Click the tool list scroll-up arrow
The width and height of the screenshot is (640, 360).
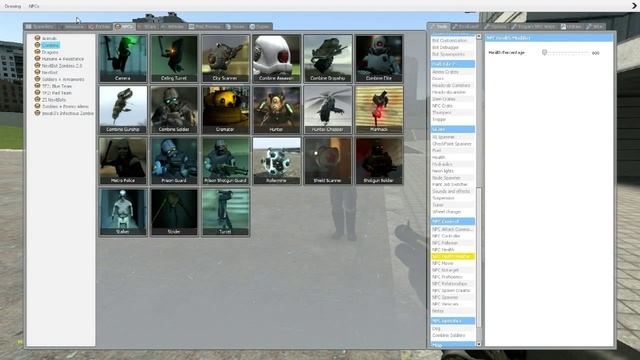point(479,37)
